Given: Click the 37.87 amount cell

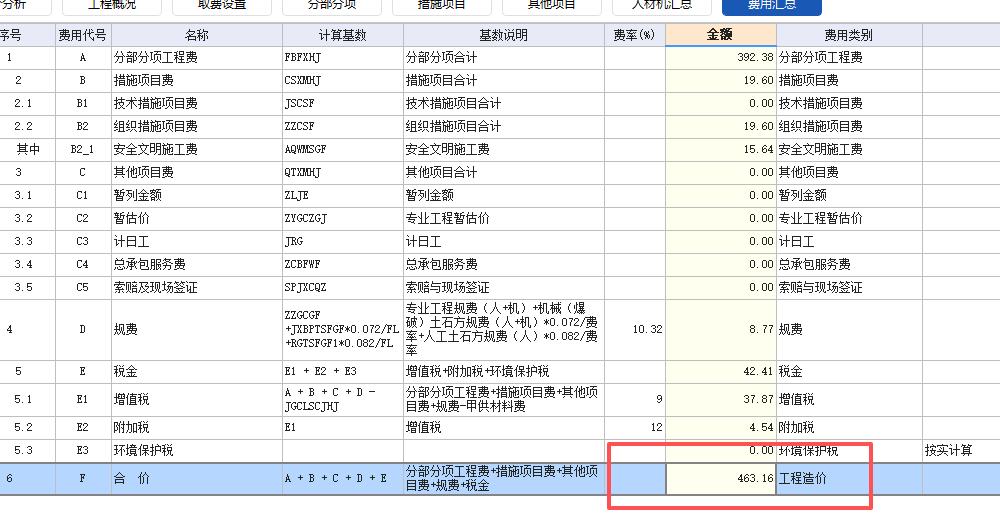Looking at the screenshot, I should [x=721, y=399].
